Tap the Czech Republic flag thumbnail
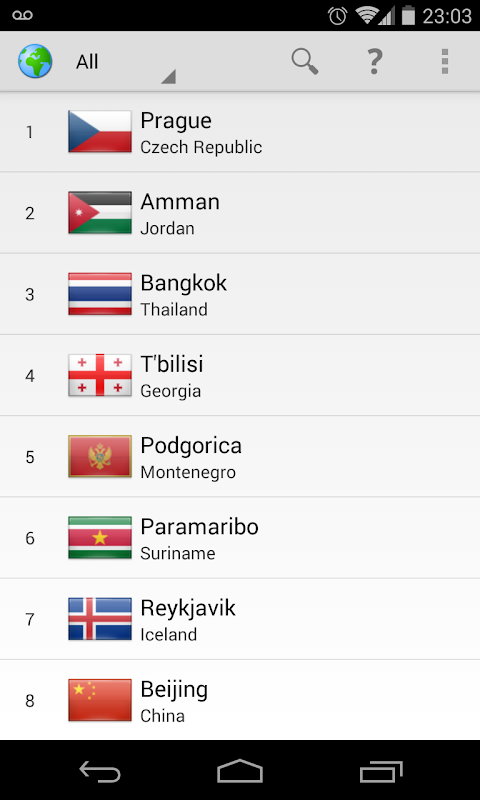Viewport: 480px width, 800px height. point(100,132)
